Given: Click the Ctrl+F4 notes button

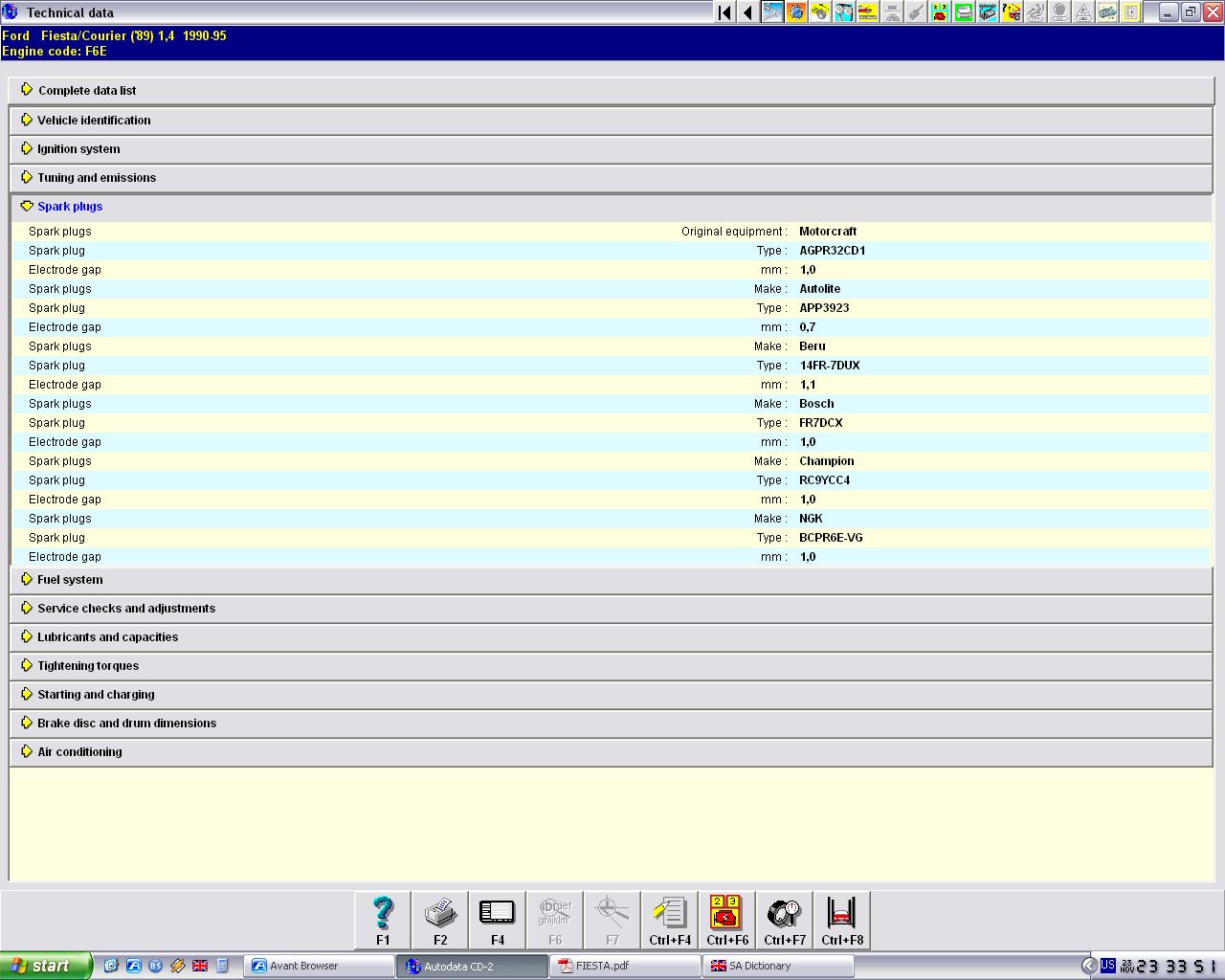Looking at the screenshot, I should point(670,920).
